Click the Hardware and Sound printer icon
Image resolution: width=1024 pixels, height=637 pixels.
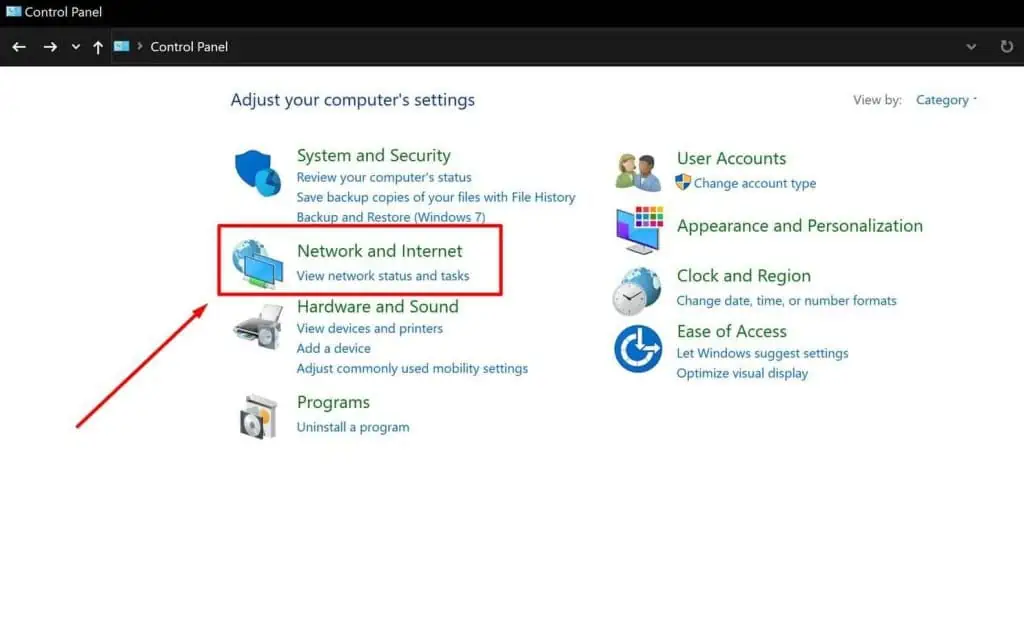(258, 326)
